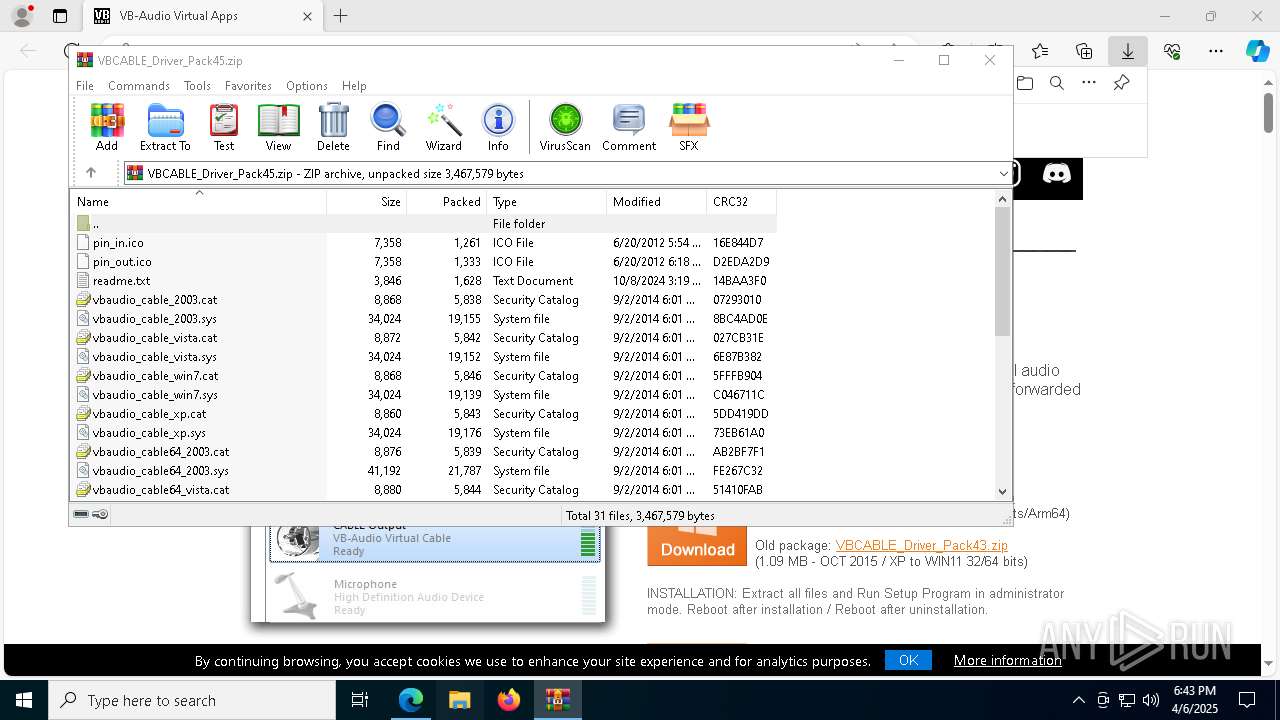Sort files by Type column

tap(546, 202)
